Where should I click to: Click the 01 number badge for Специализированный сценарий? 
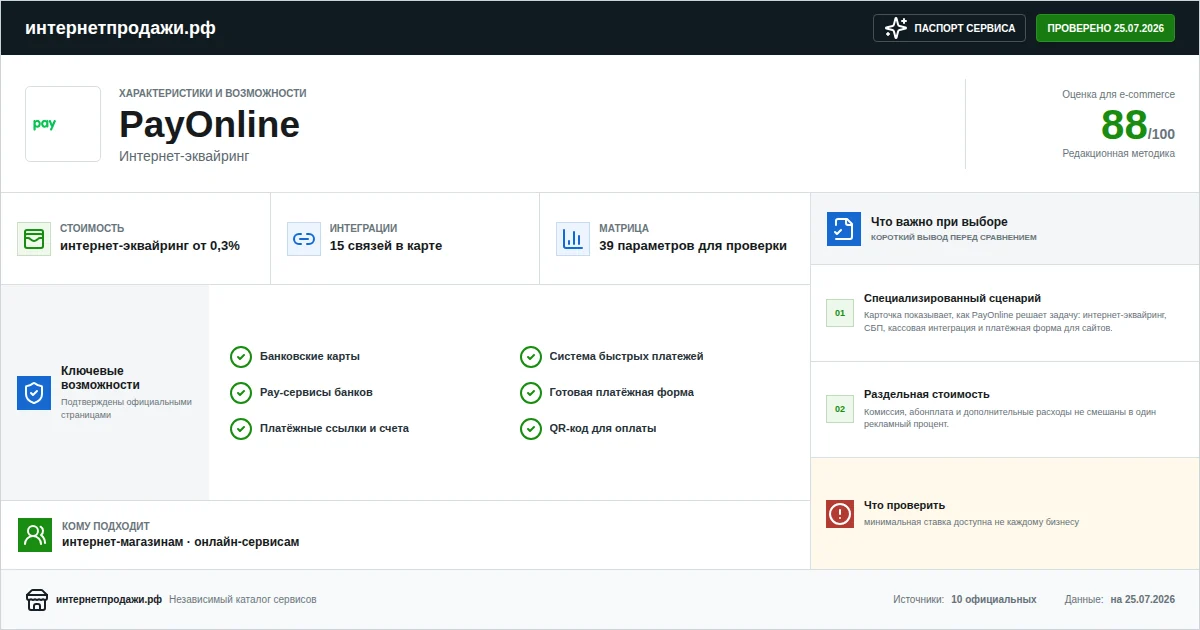coord(840,313)
